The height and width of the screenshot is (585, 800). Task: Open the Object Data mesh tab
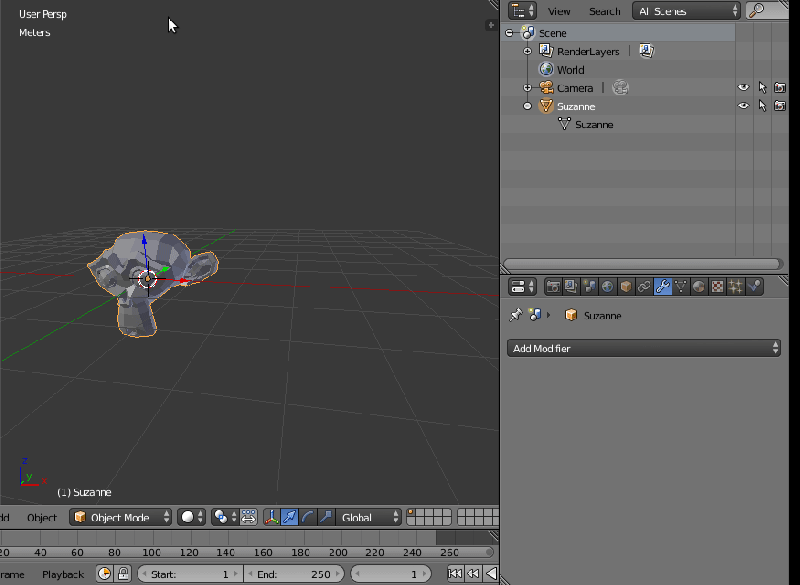point(681,287)
